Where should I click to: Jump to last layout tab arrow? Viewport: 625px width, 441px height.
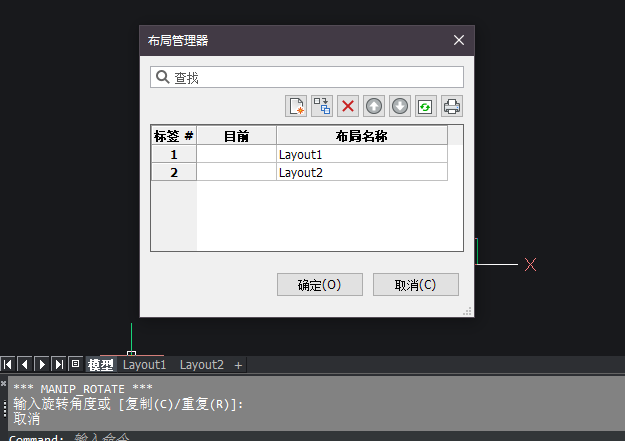pos(59,365)
